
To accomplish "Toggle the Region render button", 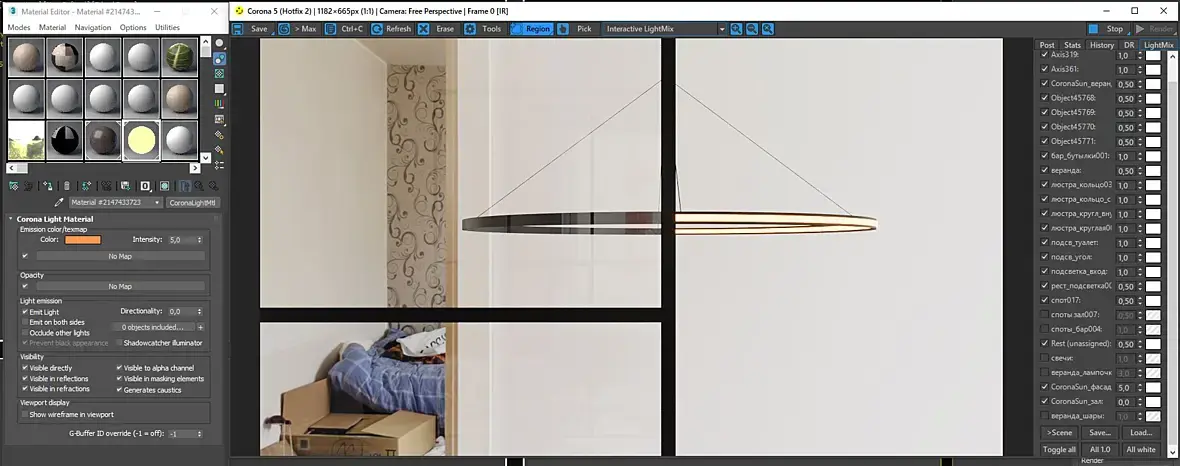I will click(531, 29).
